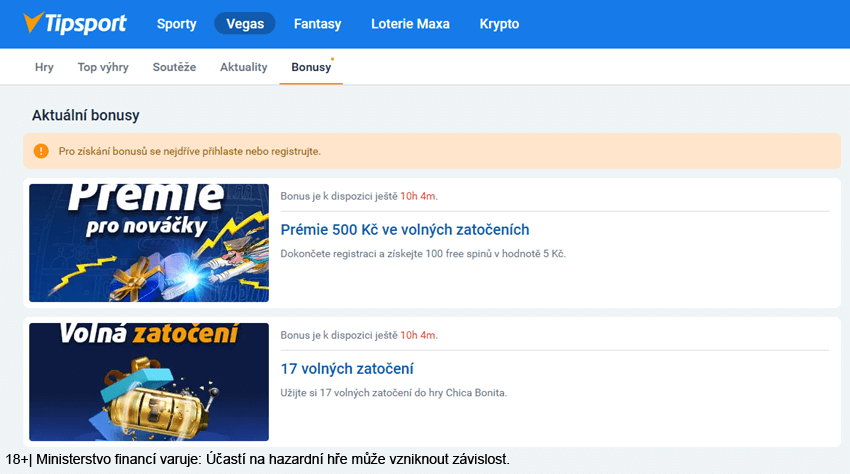
Task: Open the Aktuality tab
Action: point(243,67)
